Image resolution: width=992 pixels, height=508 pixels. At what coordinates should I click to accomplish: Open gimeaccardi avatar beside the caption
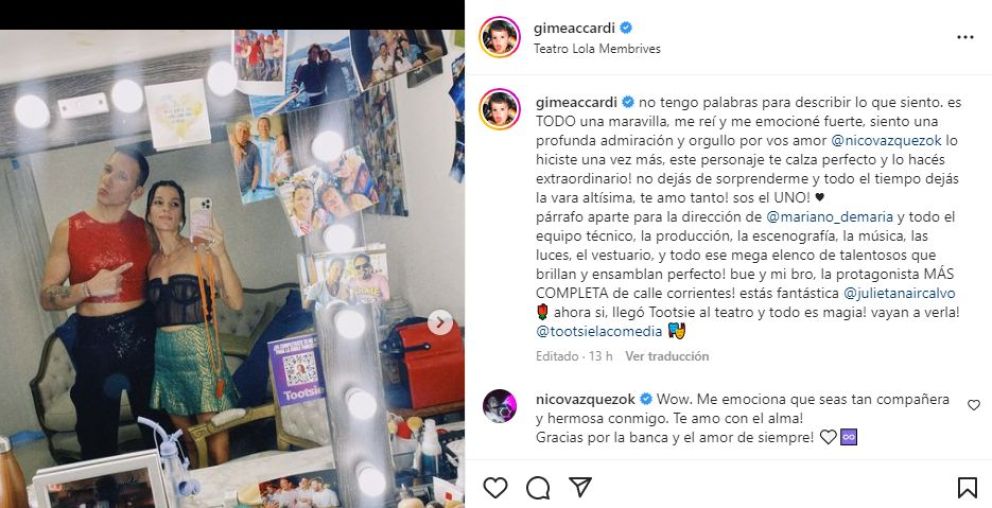point(500,109)
